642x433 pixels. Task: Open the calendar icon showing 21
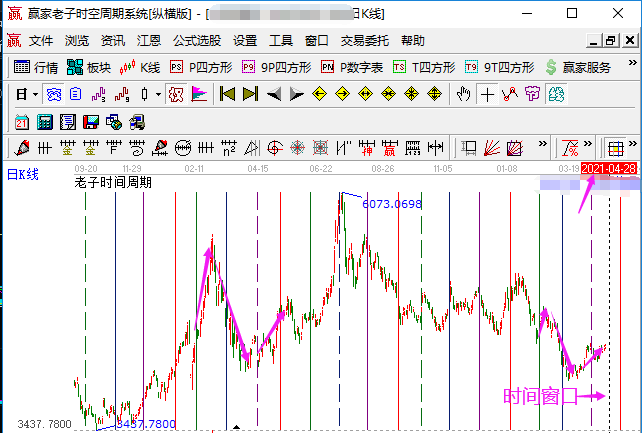22,122
